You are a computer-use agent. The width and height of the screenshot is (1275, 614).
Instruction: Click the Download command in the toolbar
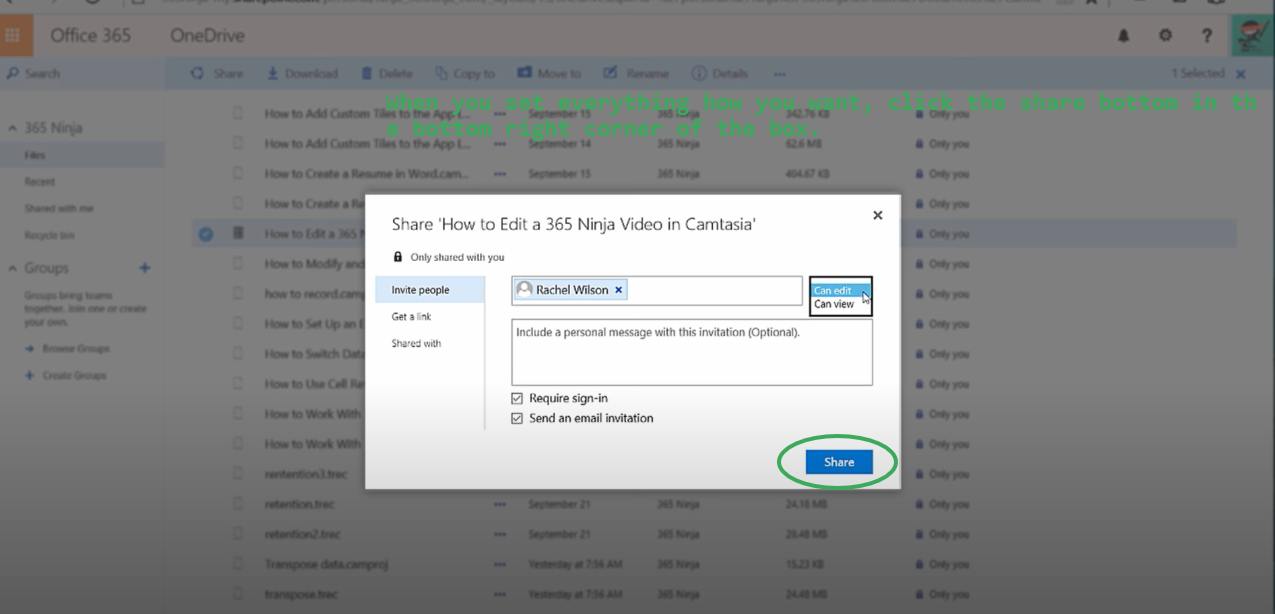point(302,74)
